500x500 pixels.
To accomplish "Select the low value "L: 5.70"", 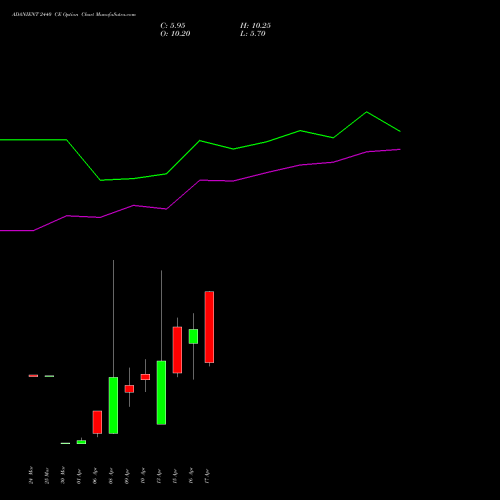I will pos(253,34).
